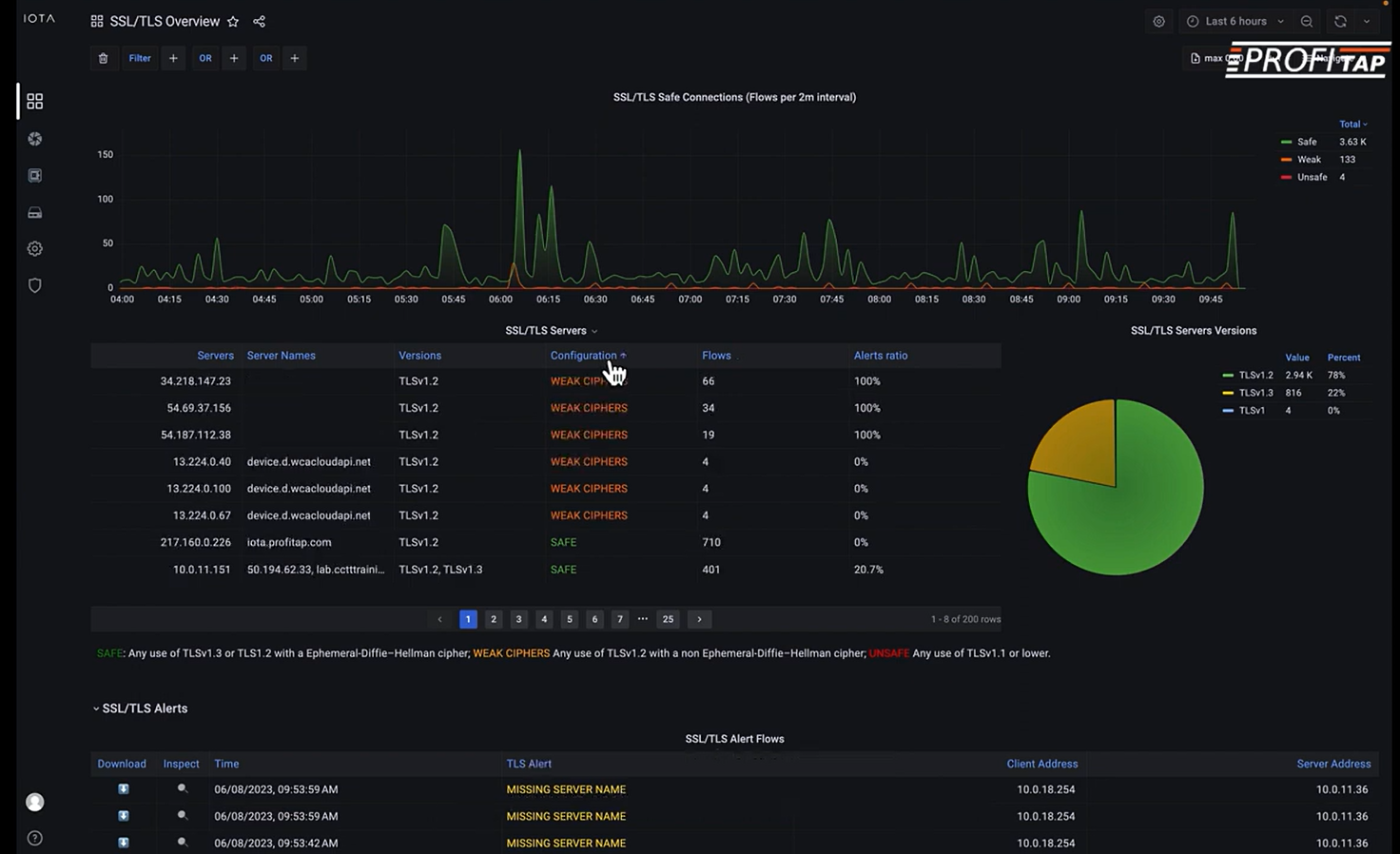Image resolution: width=1400 pixels, height=854 pixels.
Task: Open the refresh interval dropdown arrow
Action: tap(1367, 21)
